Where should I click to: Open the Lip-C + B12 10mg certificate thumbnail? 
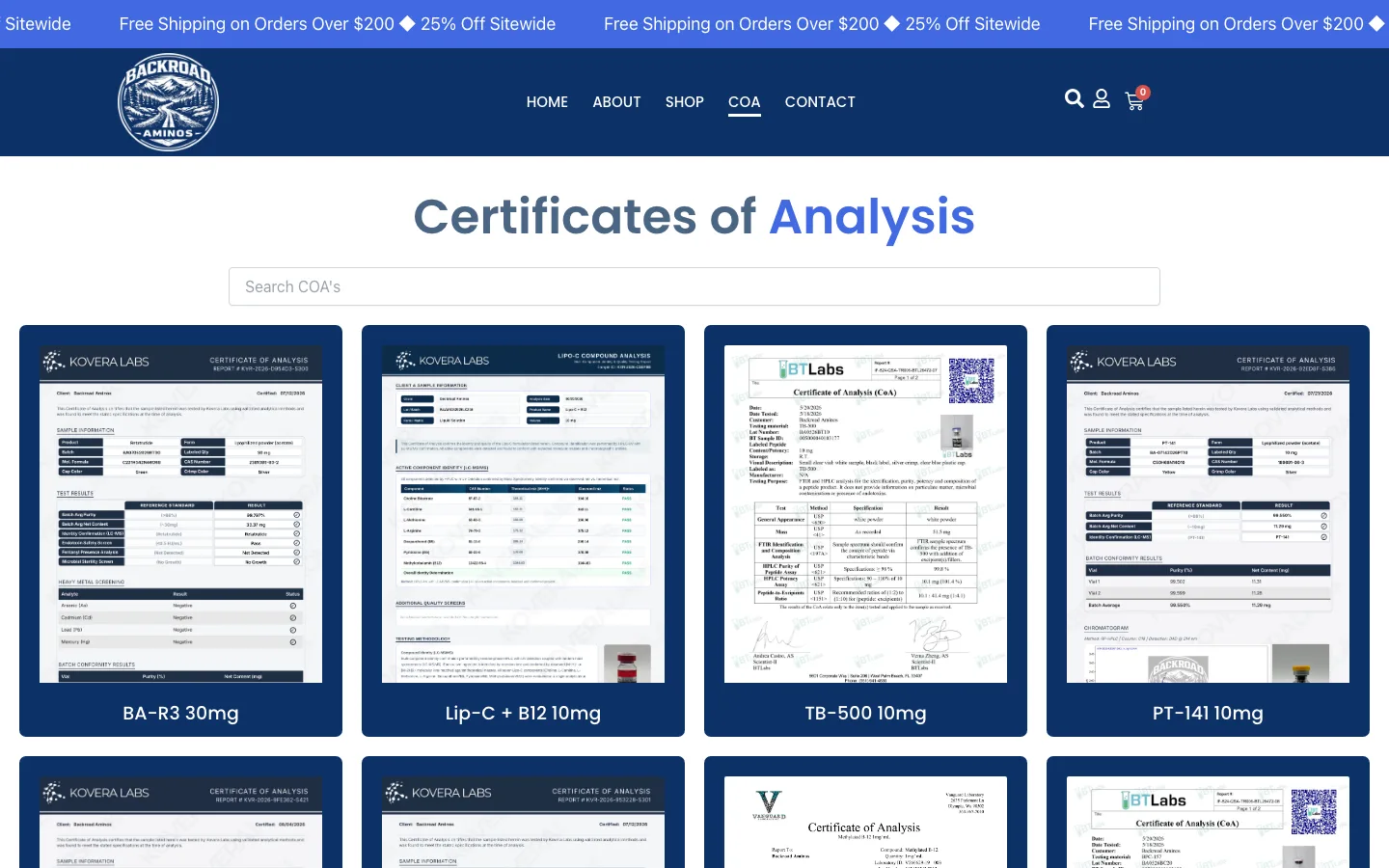pos(523,514)
